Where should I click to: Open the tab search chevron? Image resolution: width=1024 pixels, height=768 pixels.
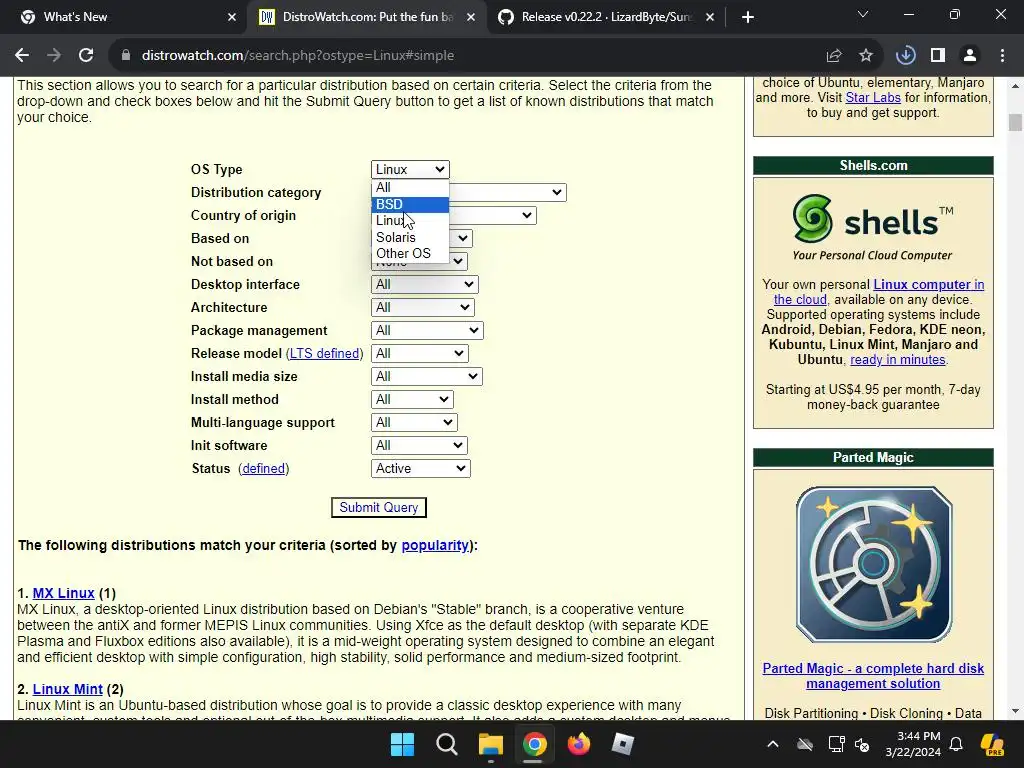click(x=863, y=14)
